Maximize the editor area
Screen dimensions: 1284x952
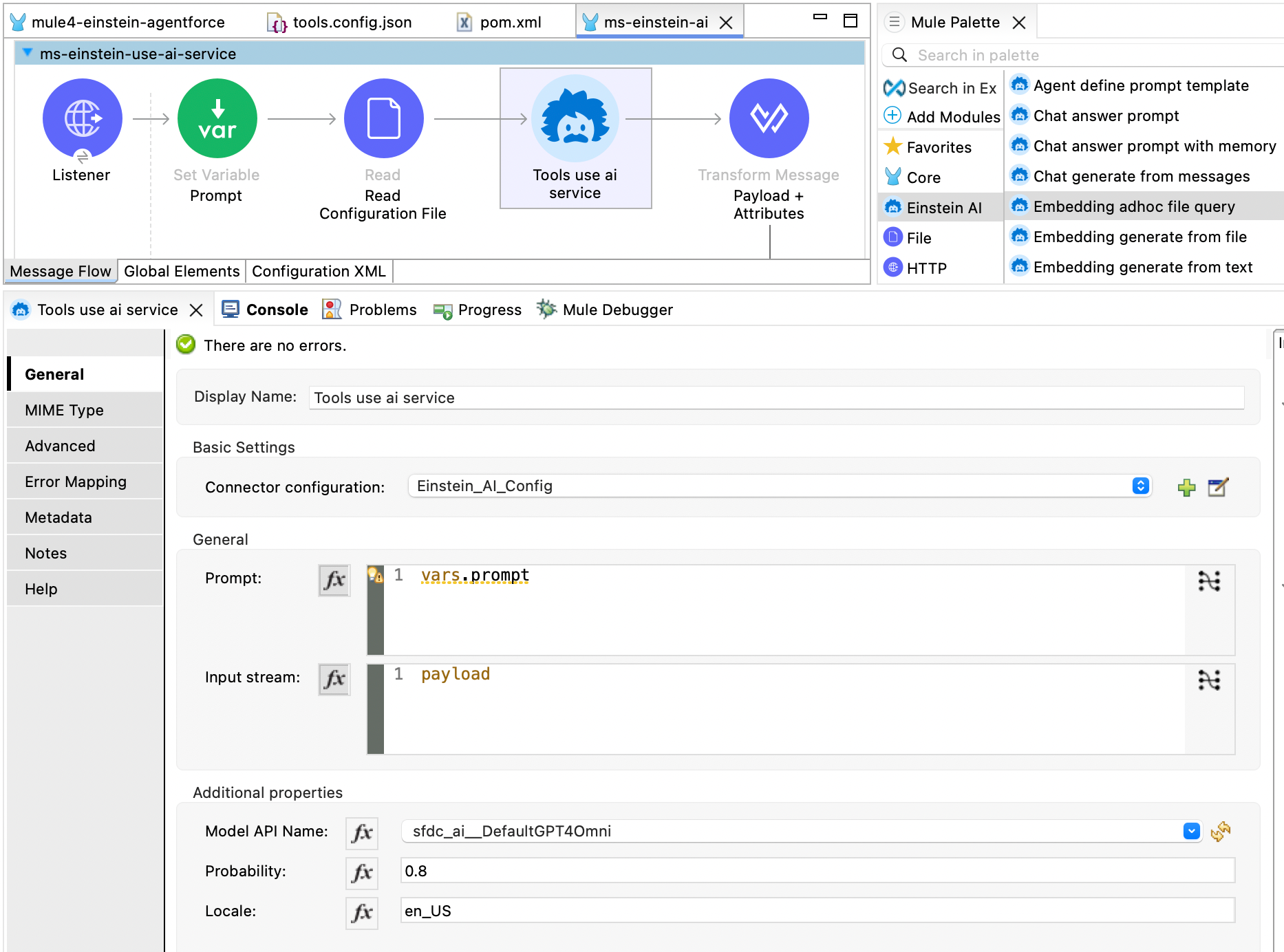[x=850, y=21]
